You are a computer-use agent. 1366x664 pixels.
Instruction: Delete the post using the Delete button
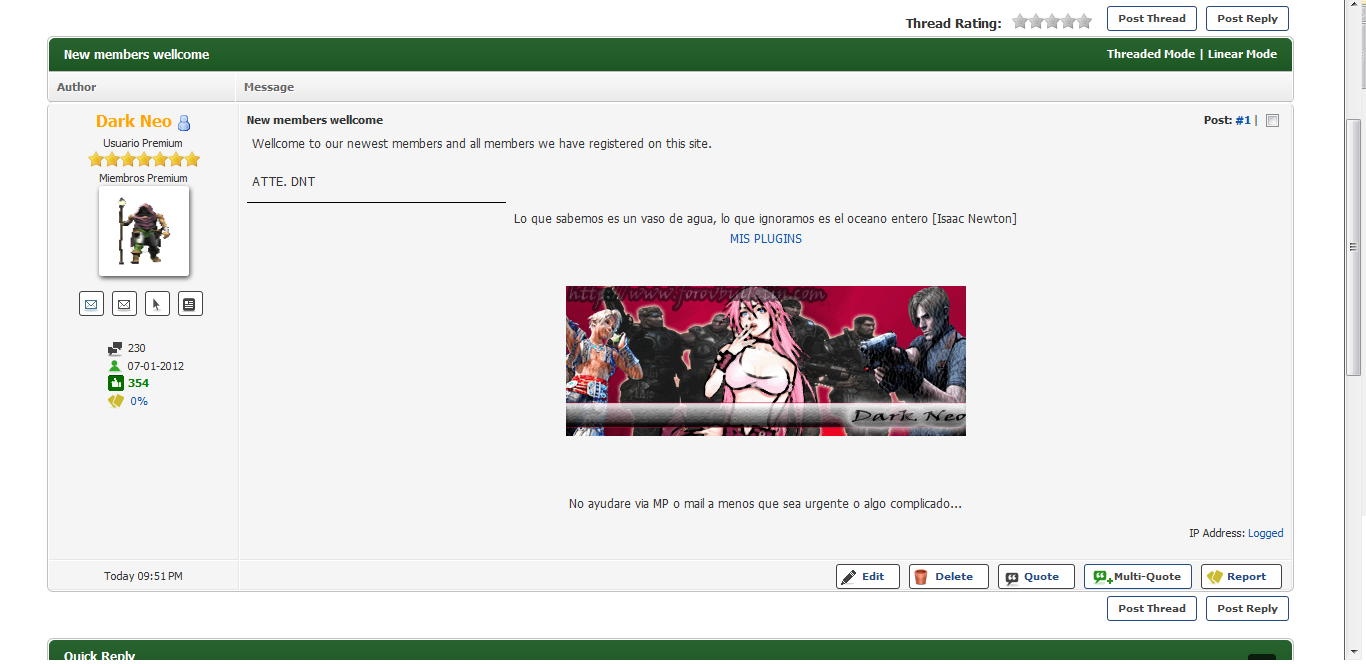pos(948,577)
